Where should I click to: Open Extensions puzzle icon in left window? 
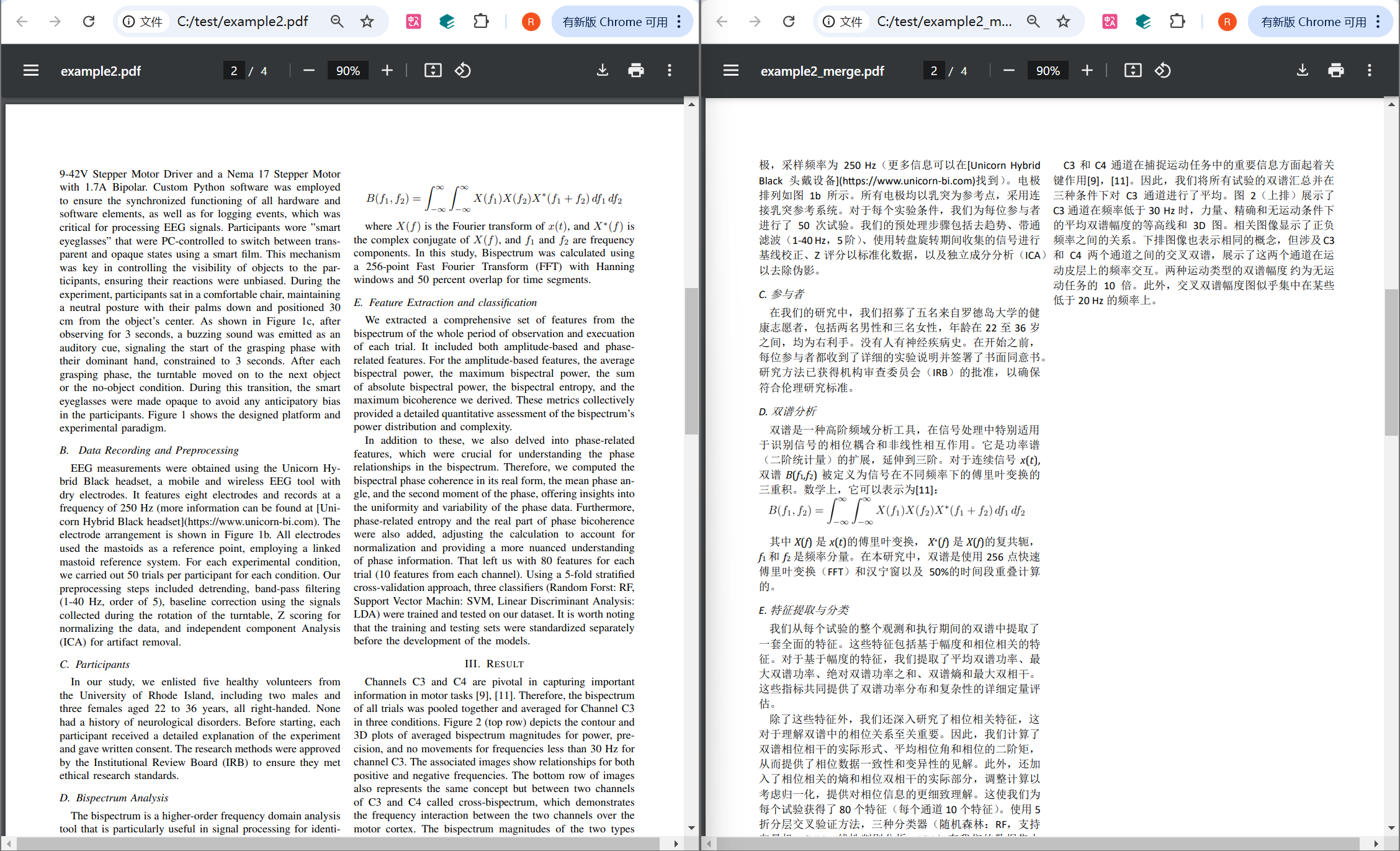click(481, 22)
